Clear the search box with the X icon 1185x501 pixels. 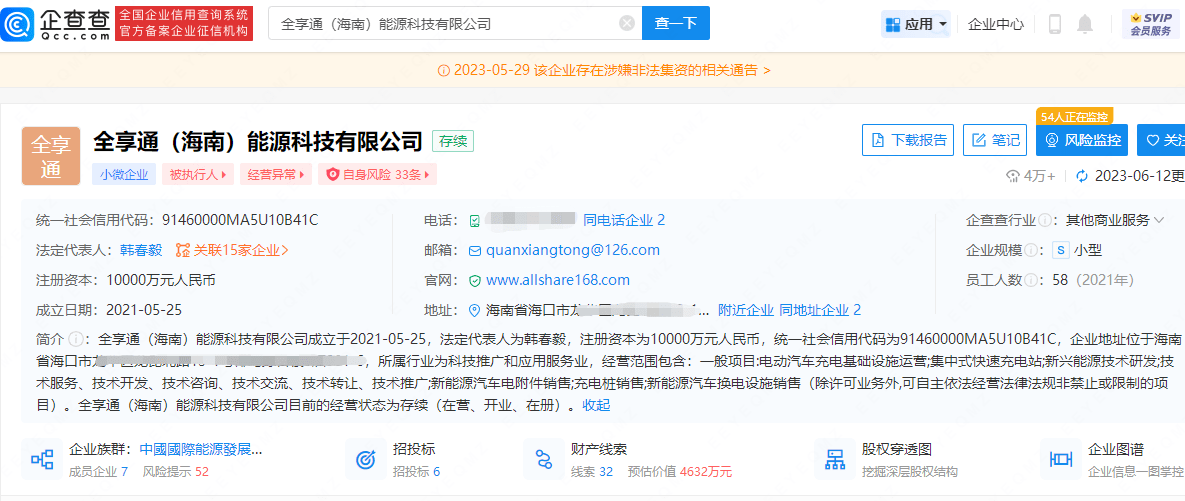pos(627,23)
